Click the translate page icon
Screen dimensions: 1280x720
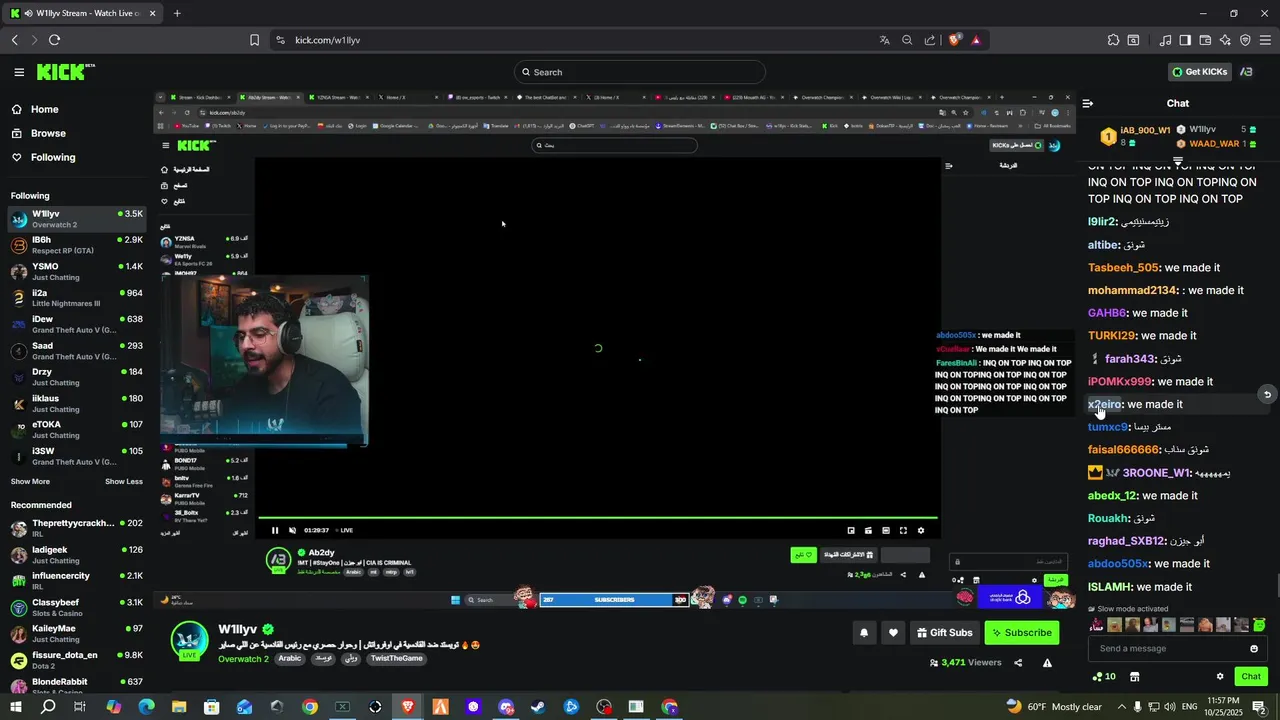[884, 40]
